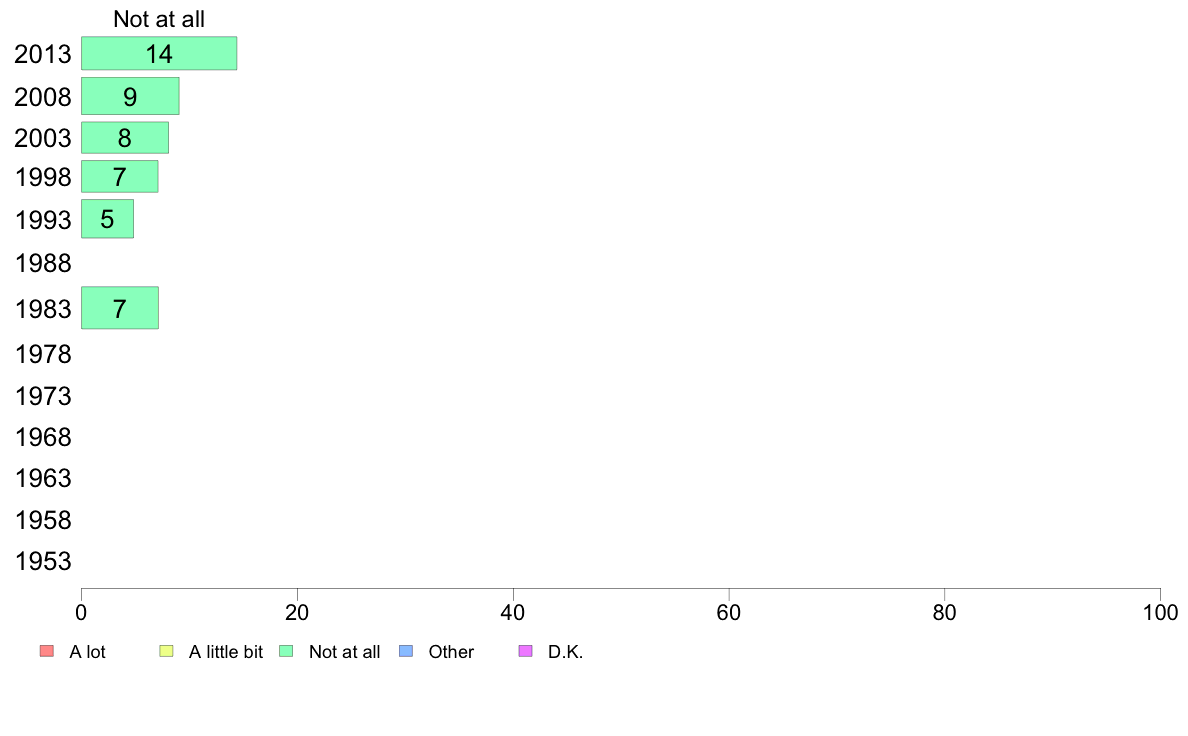Screen dimensions: 1188x736
Task: Click the 100 tick on the axis
Action: coord(1160,612)
